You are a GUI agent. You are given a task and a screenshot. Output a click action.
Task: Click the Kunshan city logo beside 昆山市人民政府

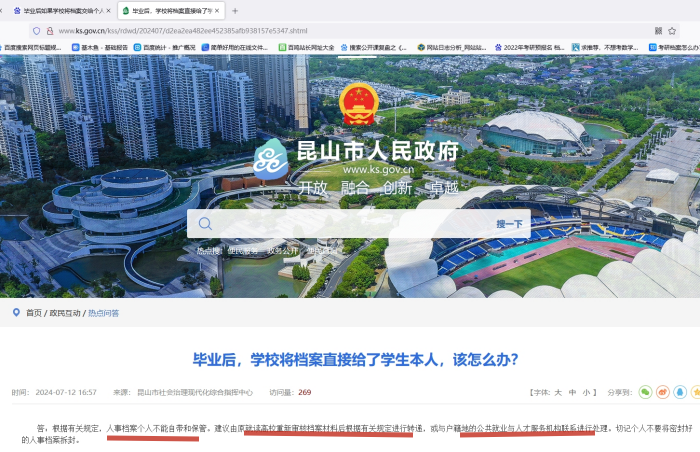[x=271, y=159]
